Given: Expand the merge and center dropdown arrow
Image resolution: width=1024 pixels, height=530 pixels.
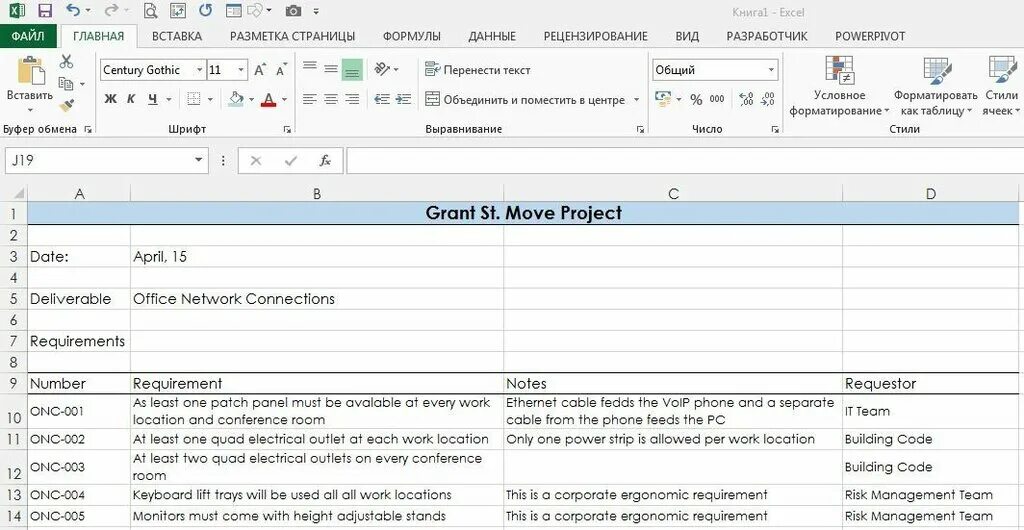Looking at the screenshot, I should click(x=637, y=100).
